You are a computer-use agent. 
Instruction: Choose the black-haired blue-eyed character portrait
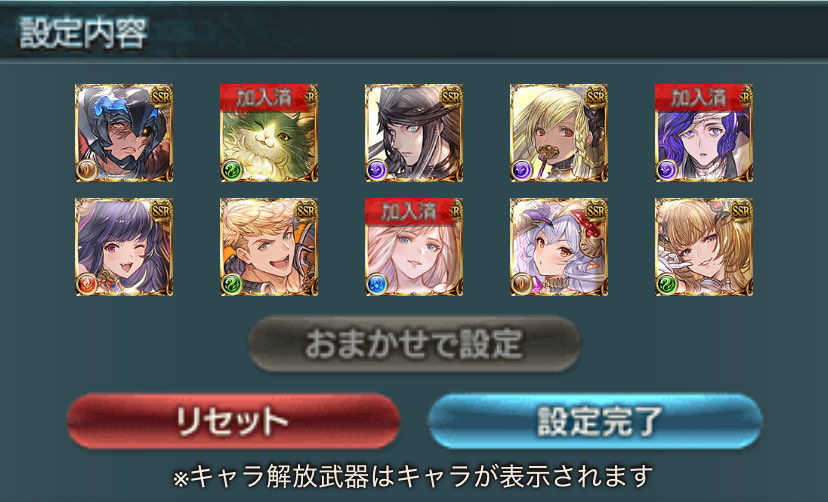tap(414, 133)
